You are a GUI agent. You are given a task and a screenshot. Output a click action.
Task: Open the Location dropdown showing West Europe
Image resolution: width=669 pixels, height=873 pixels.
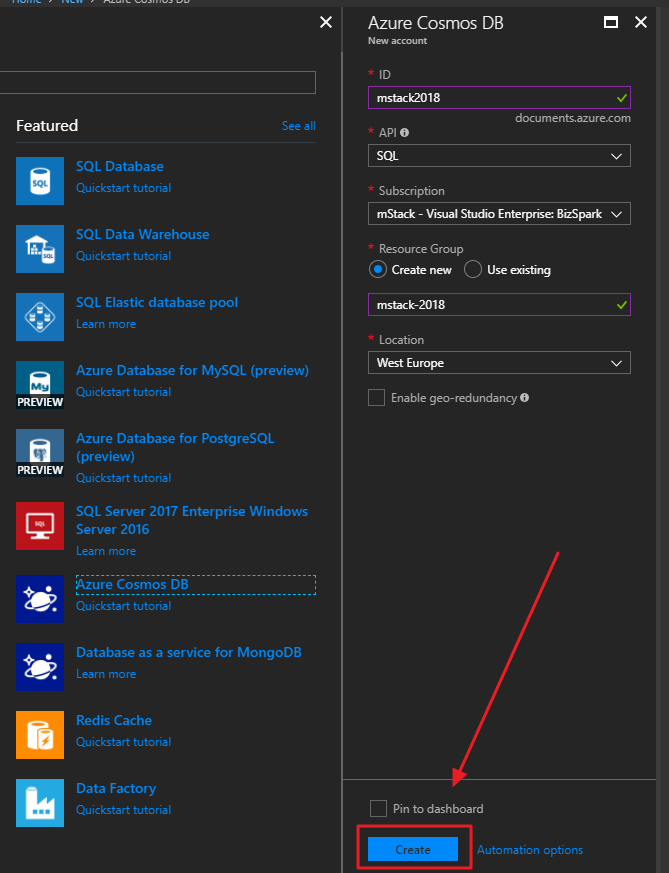coord(499,363)
